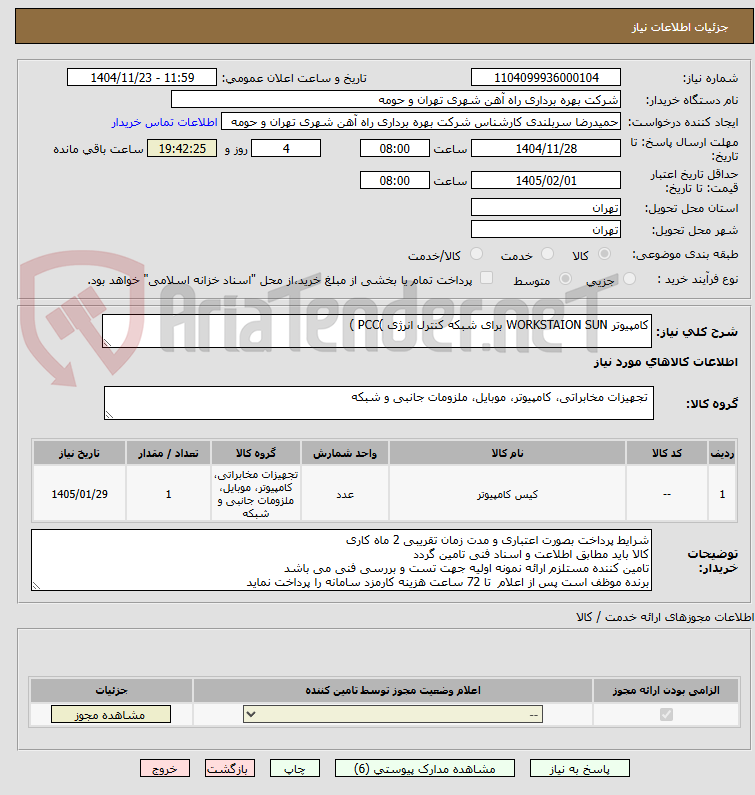The height and width of the screenshot is (795, 755).
Task: Select the کالا/خدمت radio button
Action: tap(476, 254)
